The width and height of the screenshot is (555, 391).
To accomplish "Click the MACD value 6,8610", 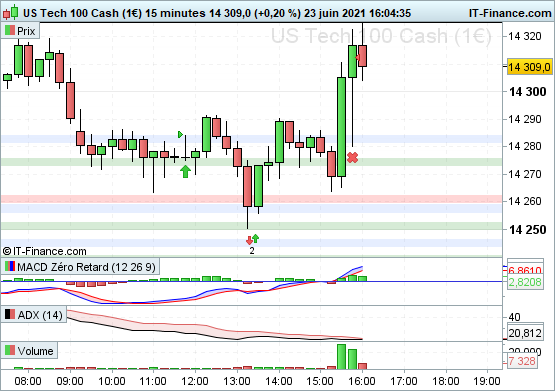I will [525, 271].
